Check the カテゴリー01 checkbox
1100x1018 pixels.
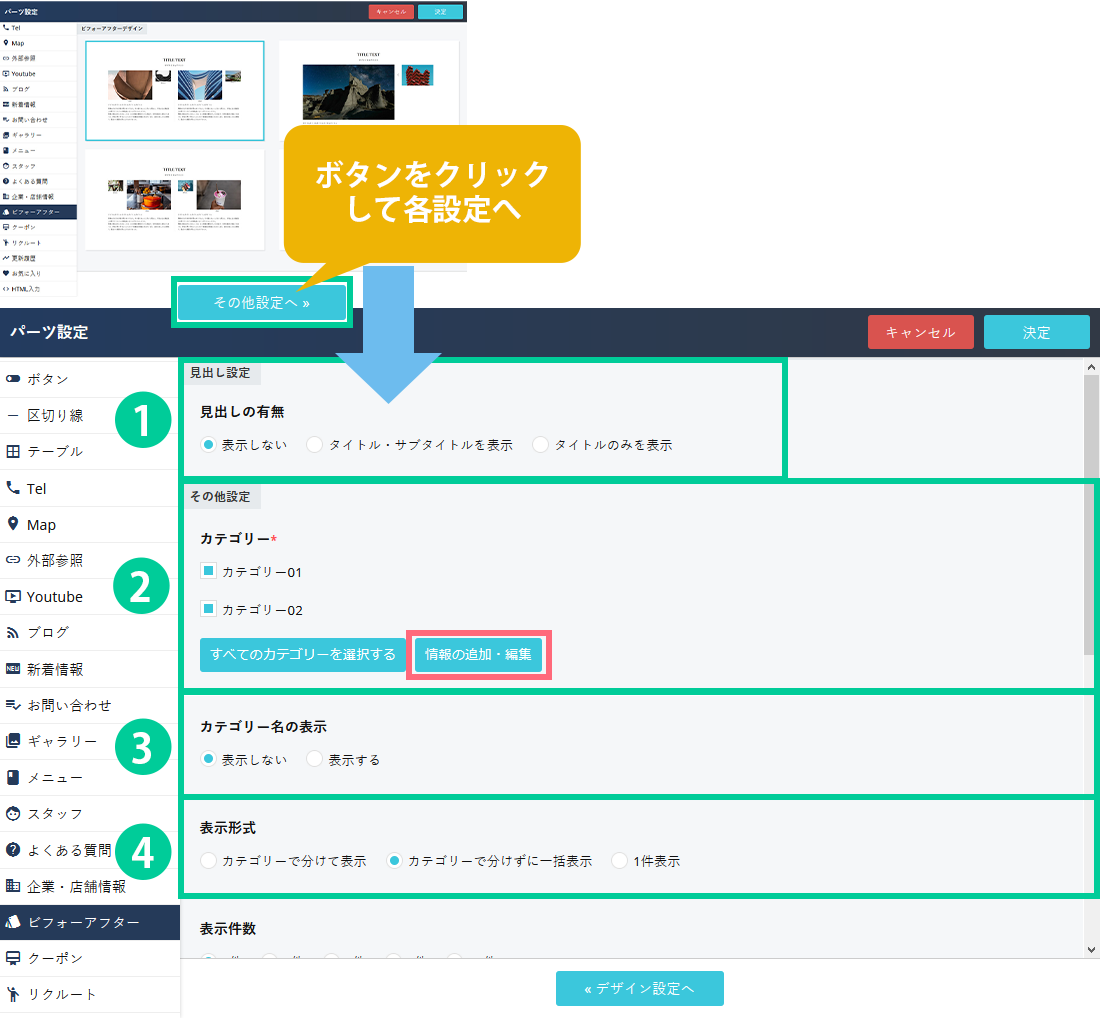point(208,571)
